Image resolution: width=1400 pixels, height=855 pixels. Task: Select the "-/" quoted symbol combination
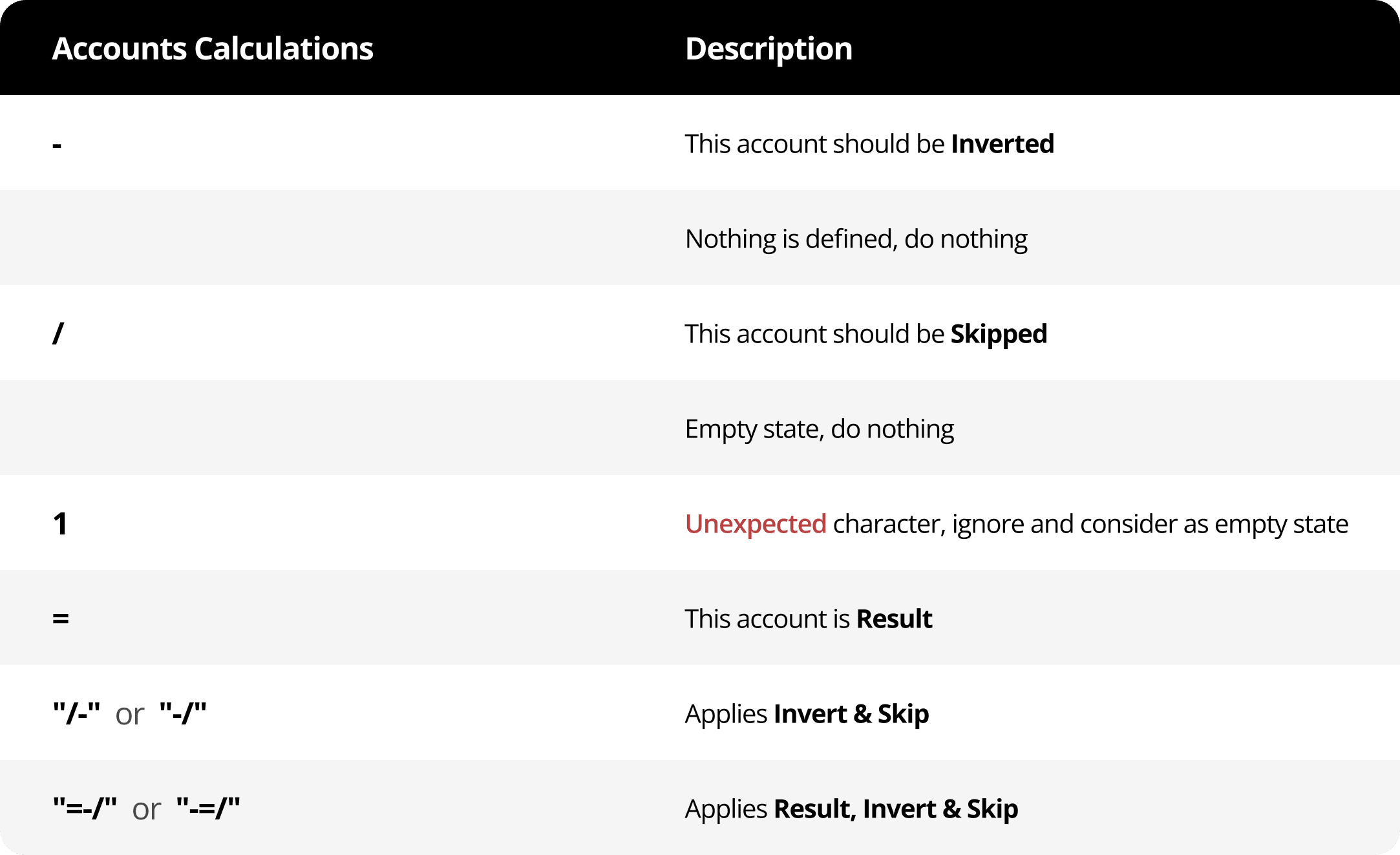coord(183,713)
